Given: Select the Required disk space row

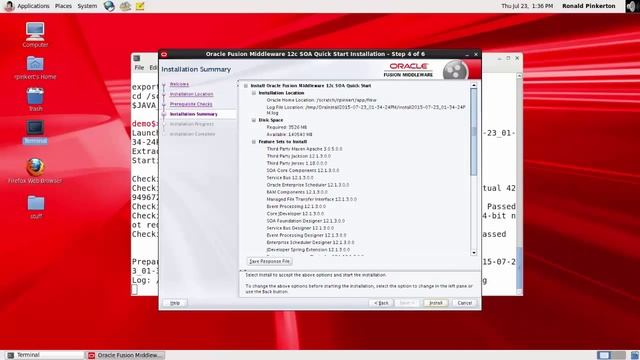Looking at the screenshot, I should pyautogui.click(x=287, y=127).
